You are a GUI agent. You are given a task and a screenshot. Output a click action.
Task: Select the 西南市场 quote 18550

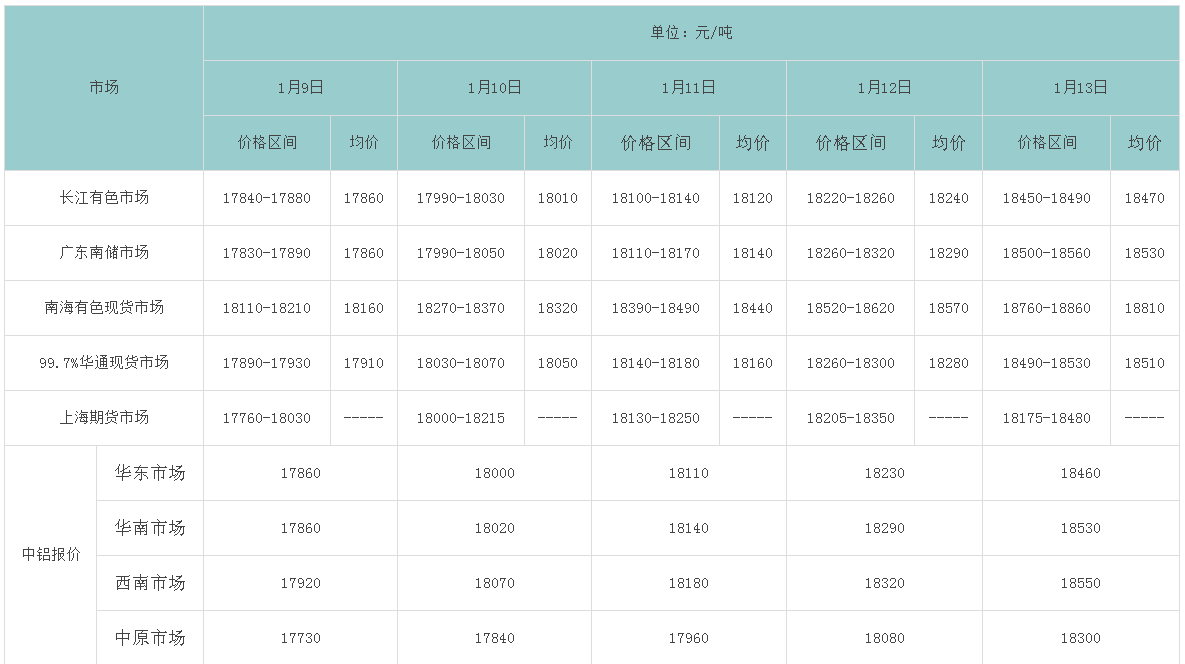point(1080,584)
